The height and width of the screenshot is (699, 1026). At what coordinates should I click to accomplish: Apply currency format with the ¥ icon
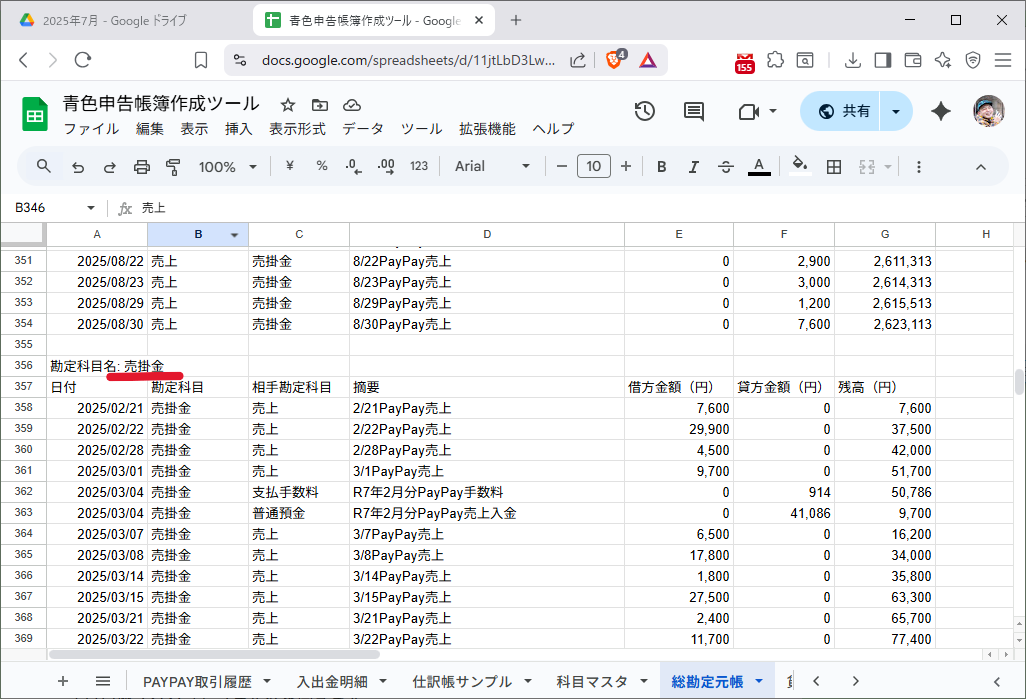[289, 166]
